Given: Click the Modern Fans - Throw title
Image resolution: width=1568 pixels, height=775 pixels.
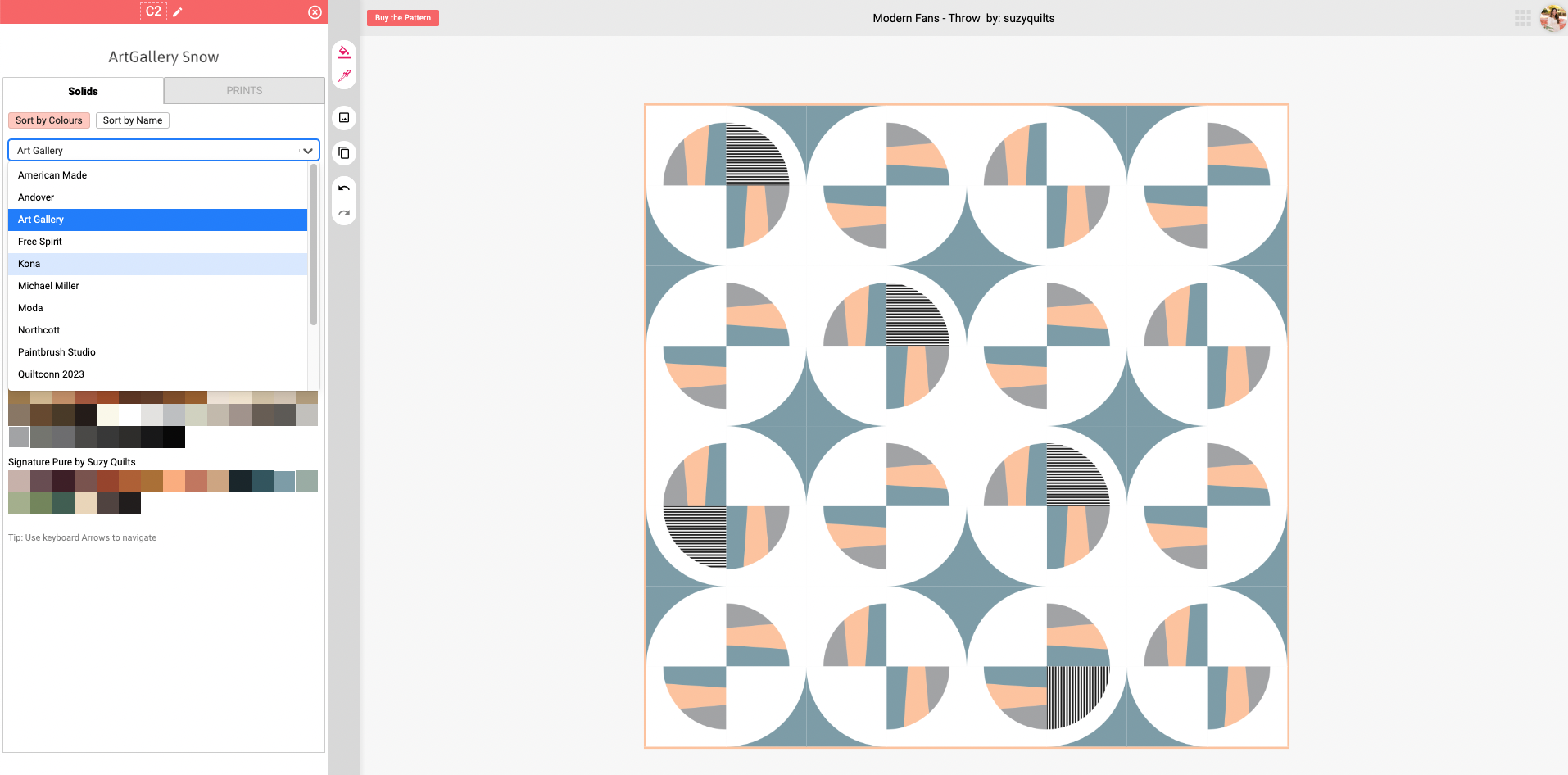Looking at the screenshot, I should (x=926, y=18).
